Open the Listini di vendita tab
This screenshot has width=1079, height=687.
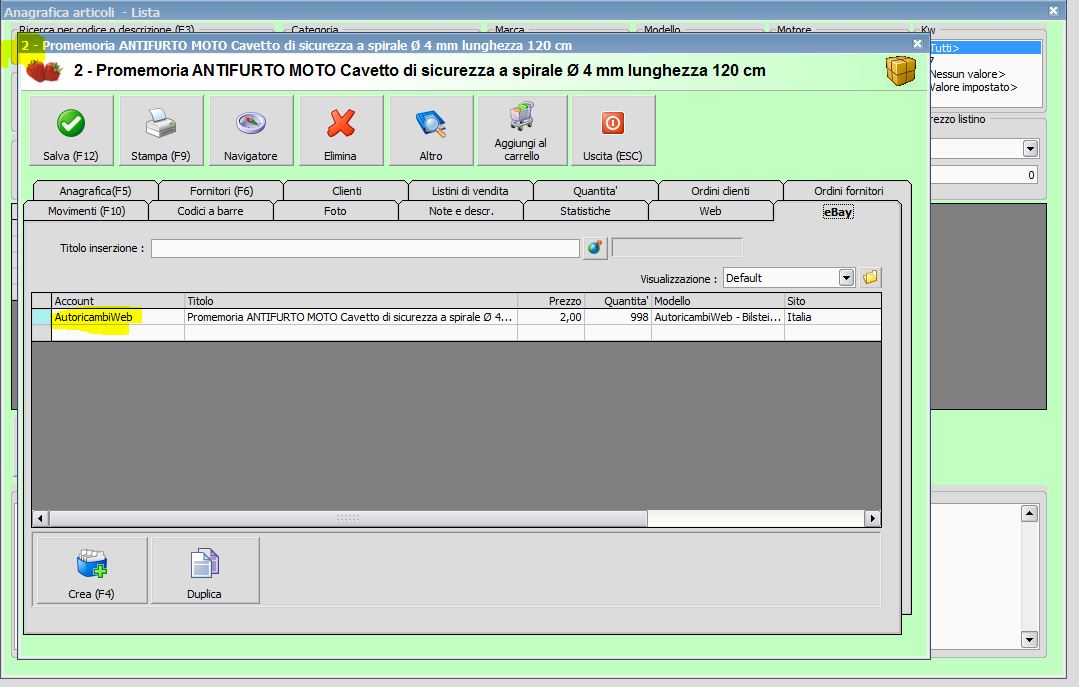click(x=471, y=191)
